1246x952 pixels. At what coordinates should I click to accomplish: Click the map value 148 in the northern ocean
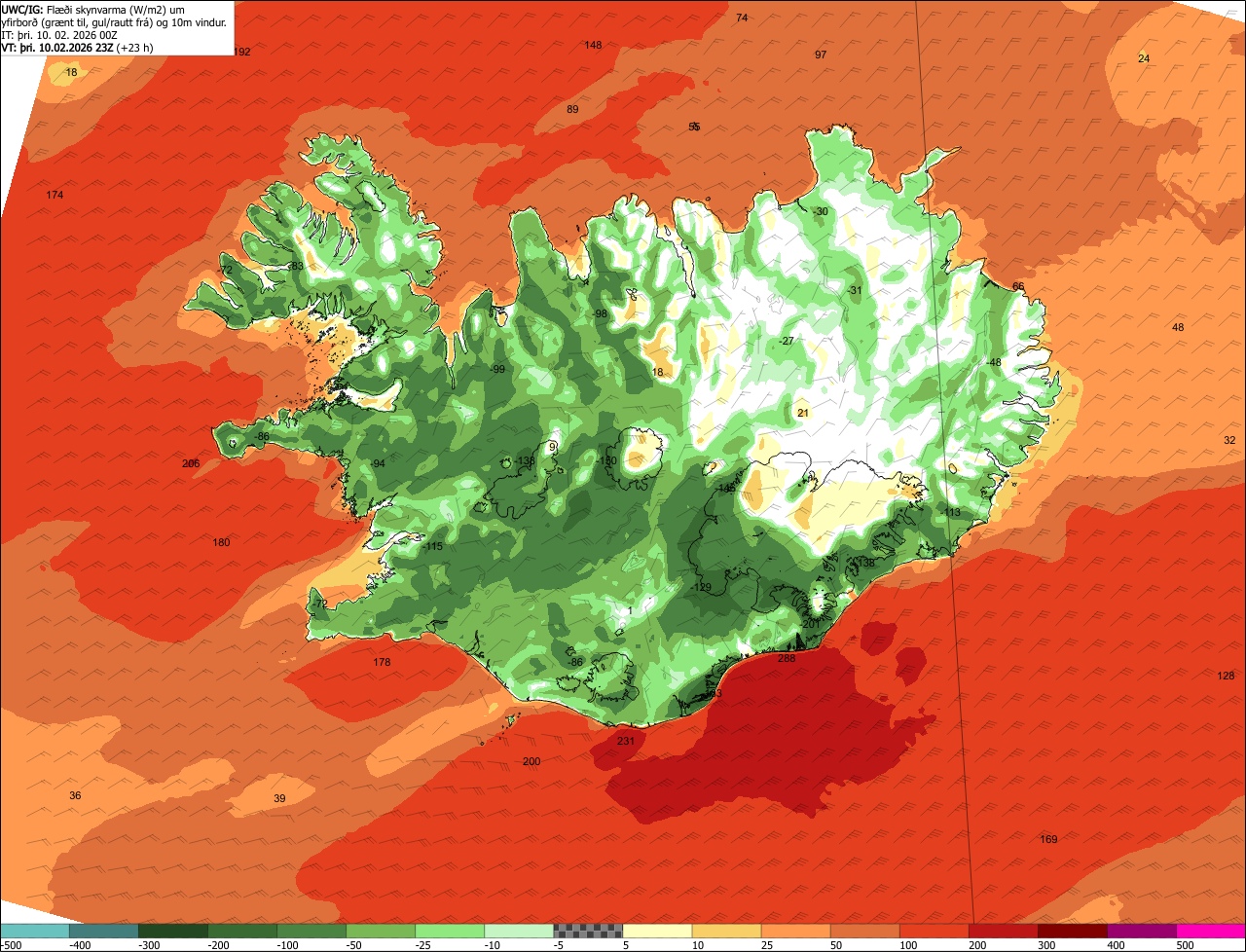point(593,45)
